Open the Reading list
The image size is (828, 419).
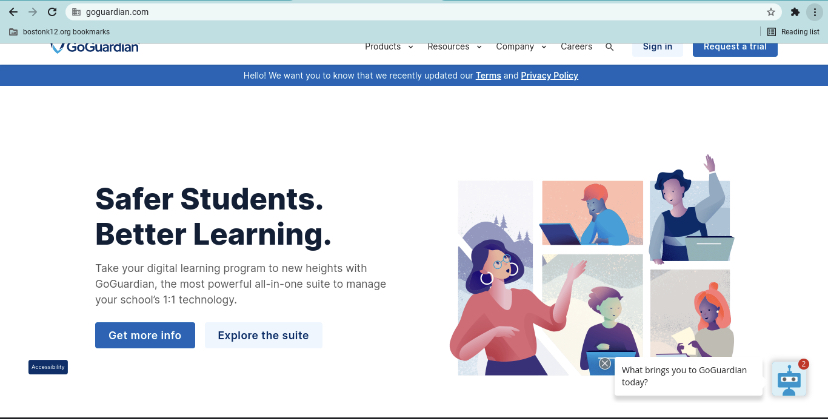pyautogui.click(x=793, y=32)
